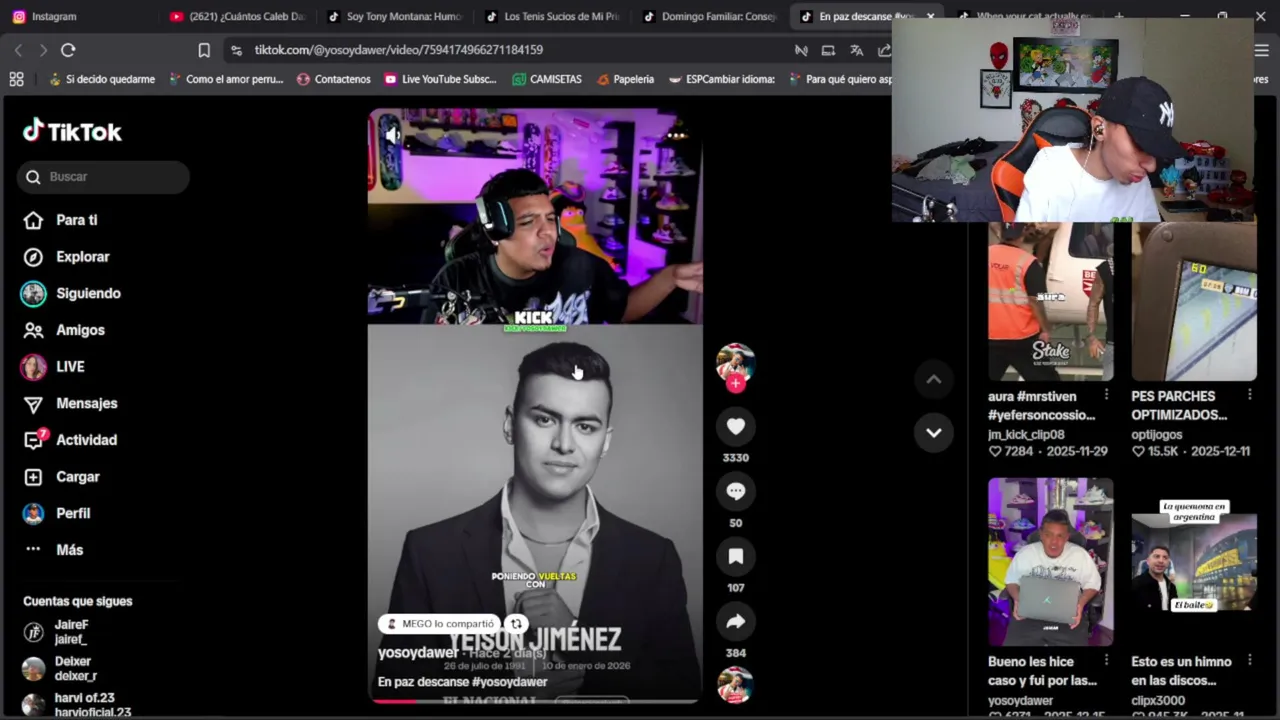Open ESPCambiar idioma bookmark
The height and width of the screenshot is (720, 1280).
pos(721,79)
